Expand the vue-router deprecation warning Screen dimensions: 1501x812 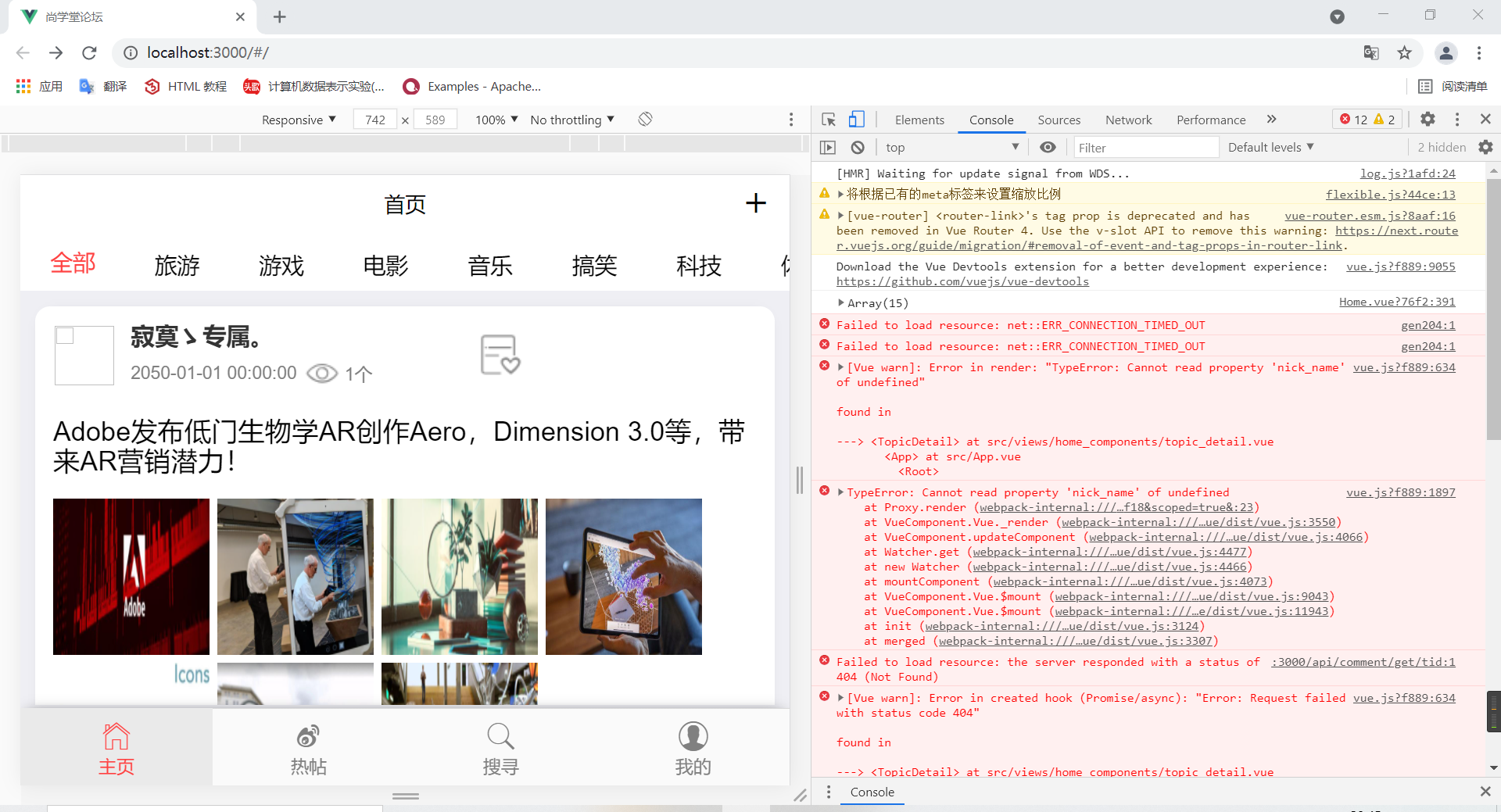[841, 216]
